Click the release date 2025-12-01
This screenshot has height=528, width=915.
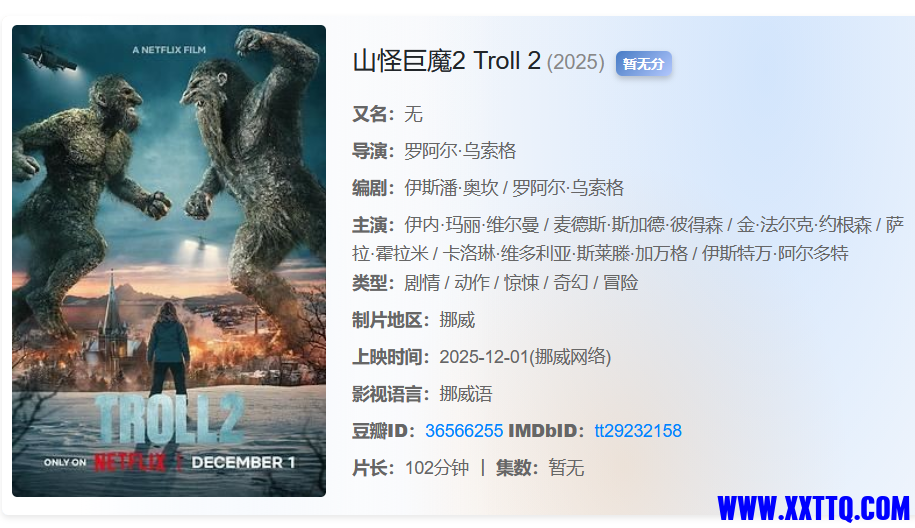[484, 357]
